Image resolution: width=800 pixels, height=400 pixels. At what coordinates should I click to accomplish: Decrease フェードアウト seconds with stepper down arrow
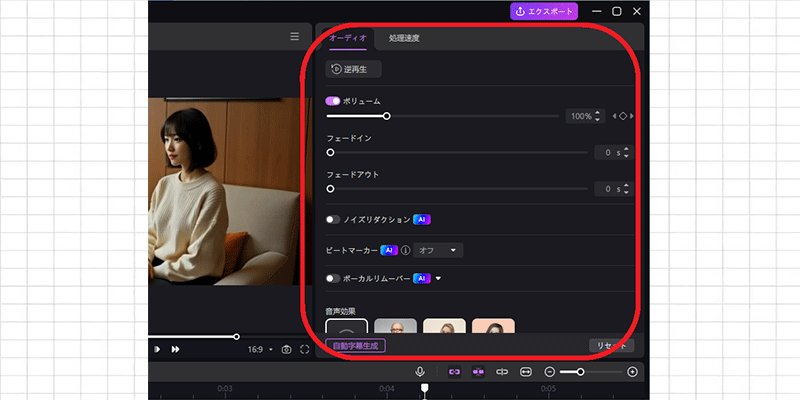click(627, 192)
